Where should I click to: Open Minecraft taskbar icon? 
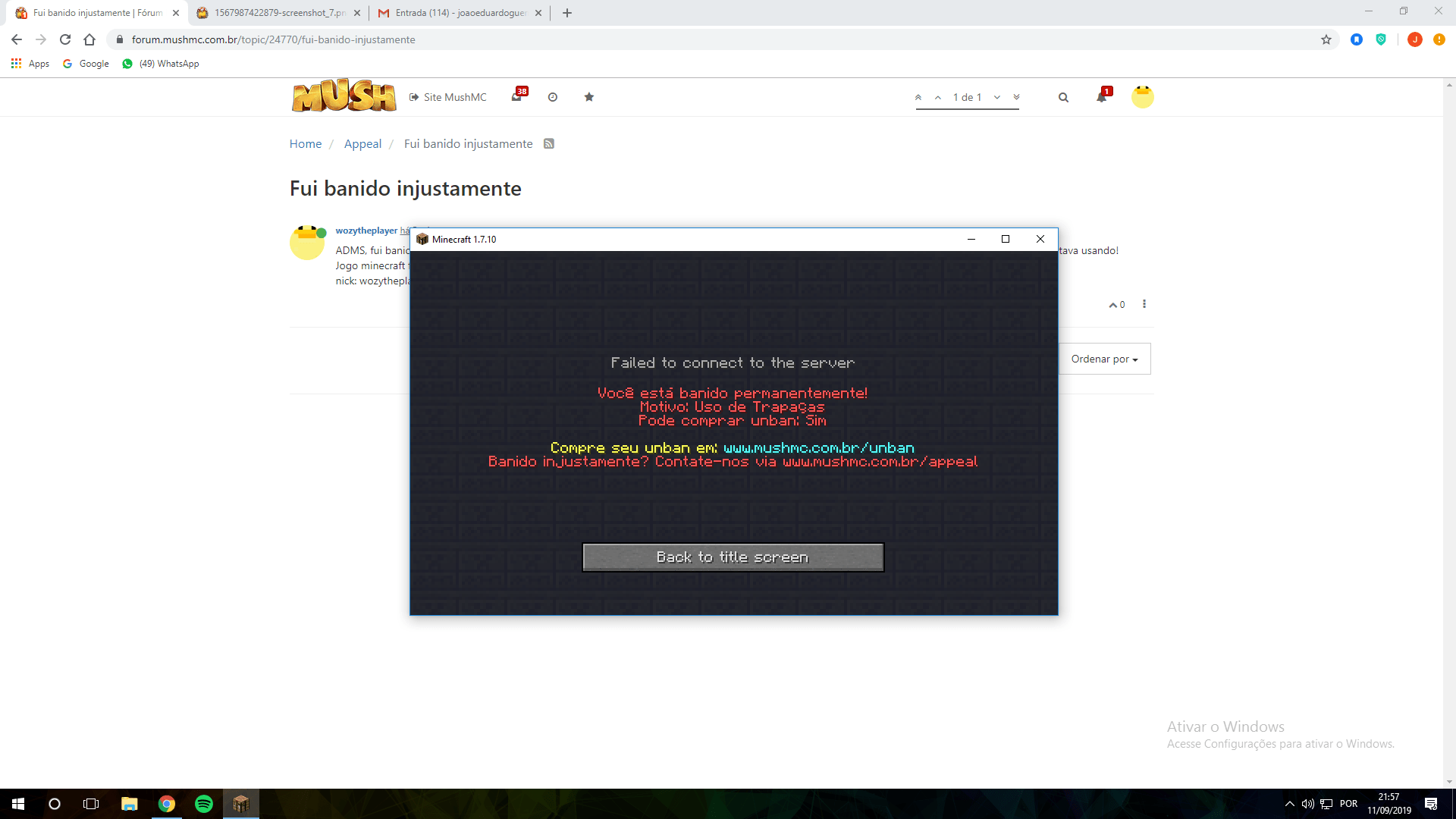tap(241, 804)
